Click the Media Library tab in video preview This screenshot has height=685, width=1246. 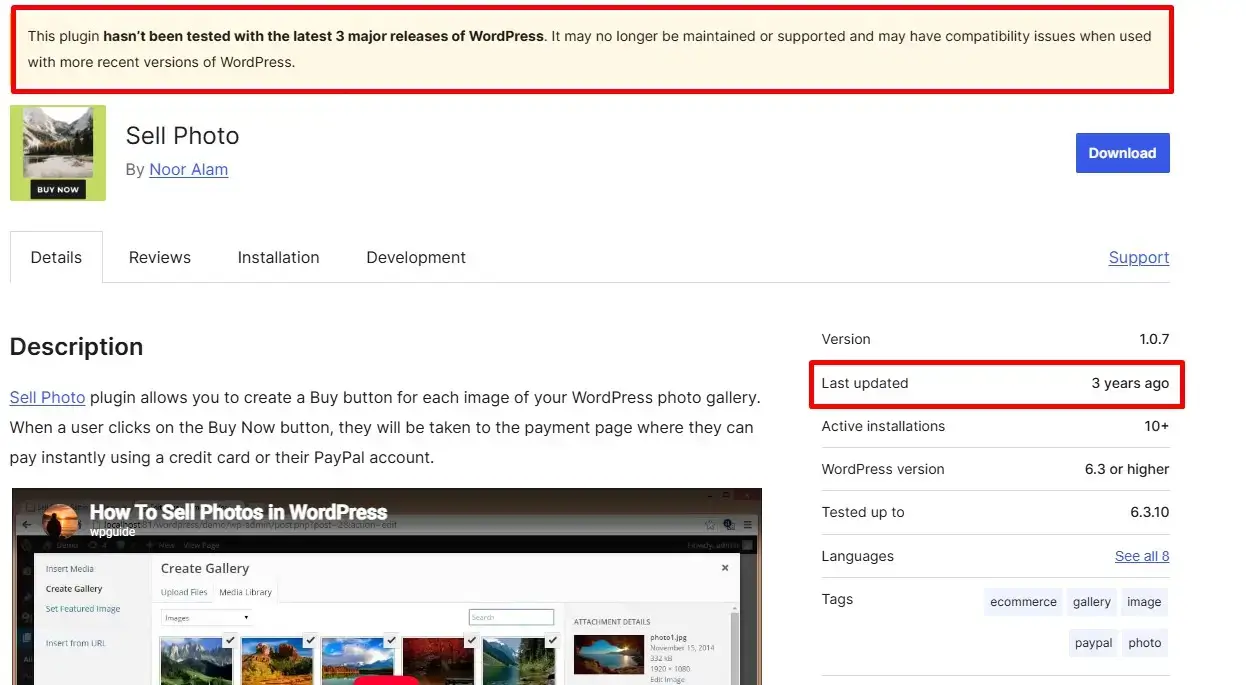[246, 592]
